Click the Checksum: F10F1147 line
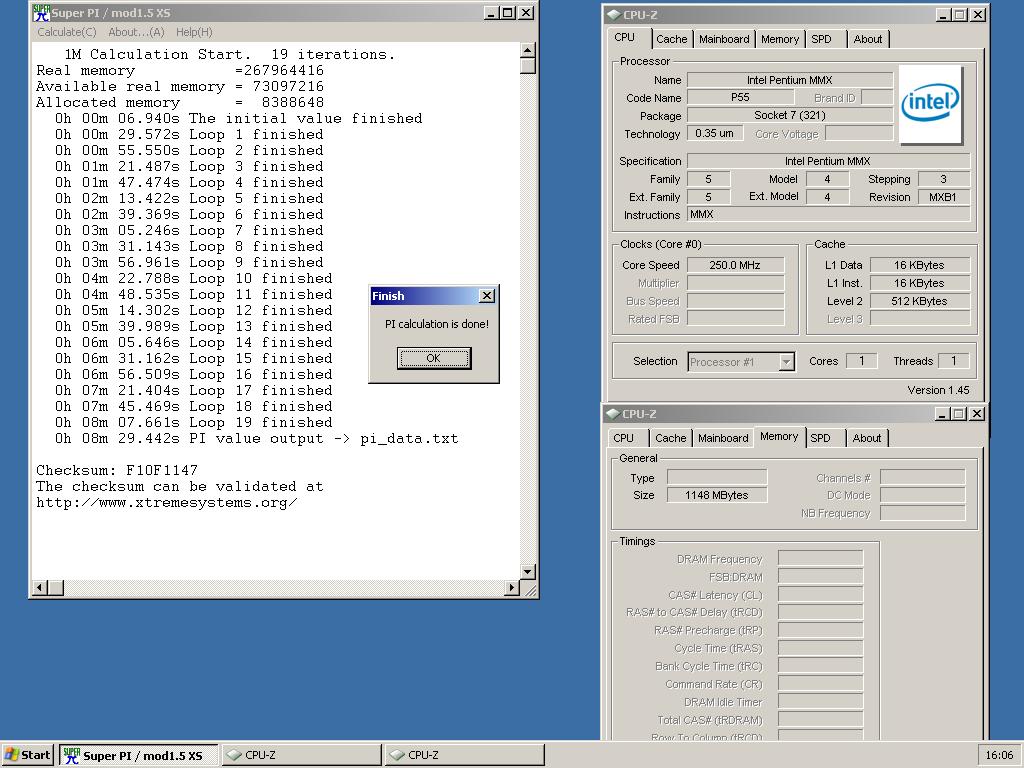1024x768 pixels. pos(117,470)
